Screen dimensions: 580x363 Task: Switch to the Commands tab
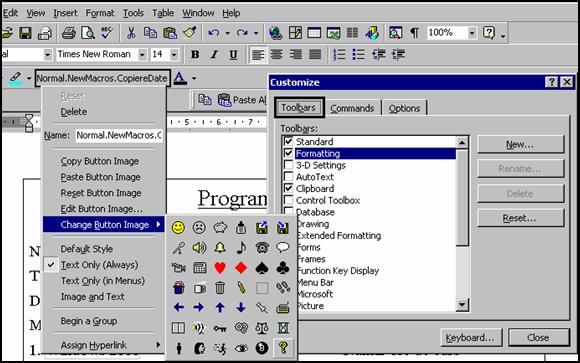[x=352, y=108]
